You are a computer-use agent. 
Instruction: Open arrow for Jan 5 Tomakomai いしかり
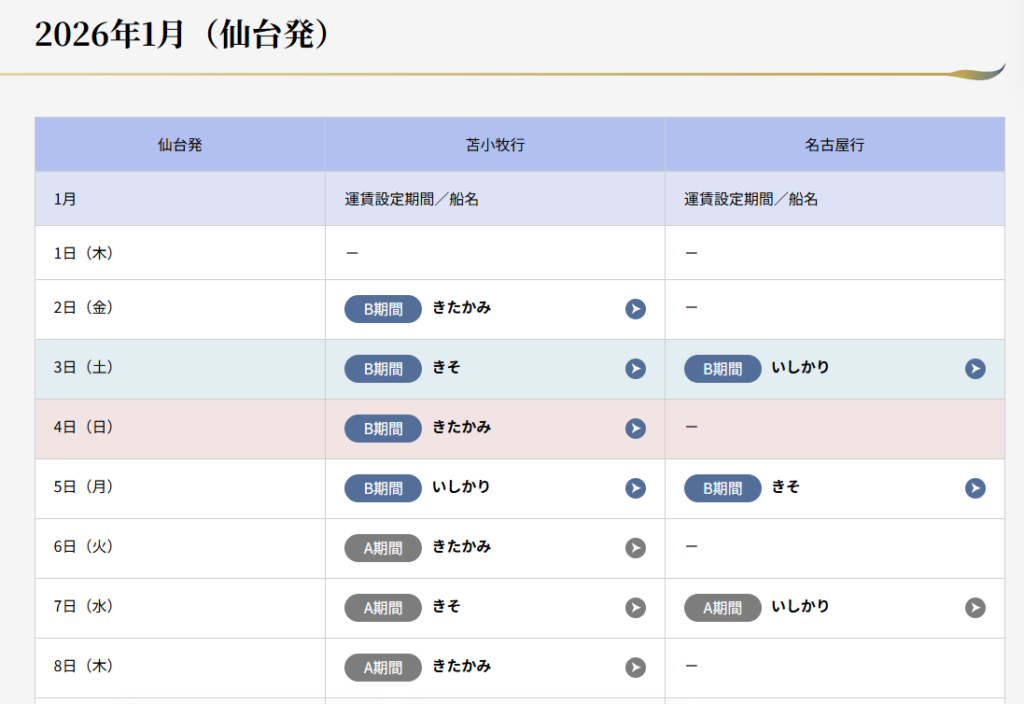click(x=635, y=488)
